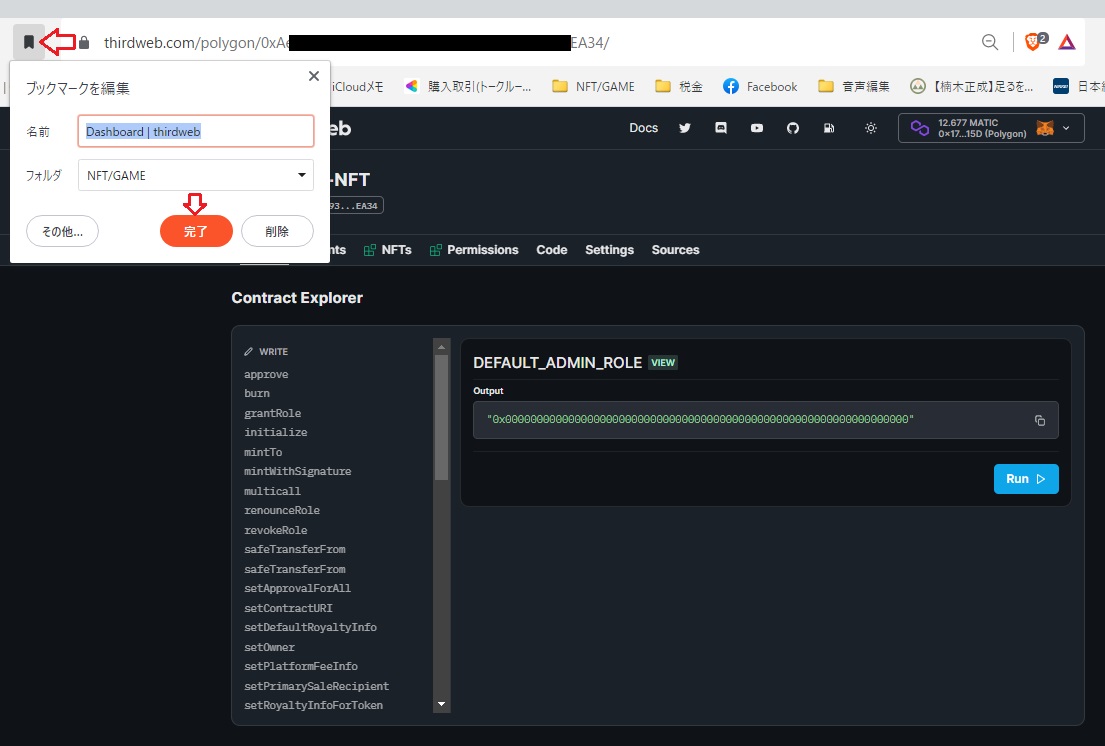Viewport: 1105px width, 746px height.
Task: Open the iCloudメモ bookmark
Action: (x=357, y=87)
